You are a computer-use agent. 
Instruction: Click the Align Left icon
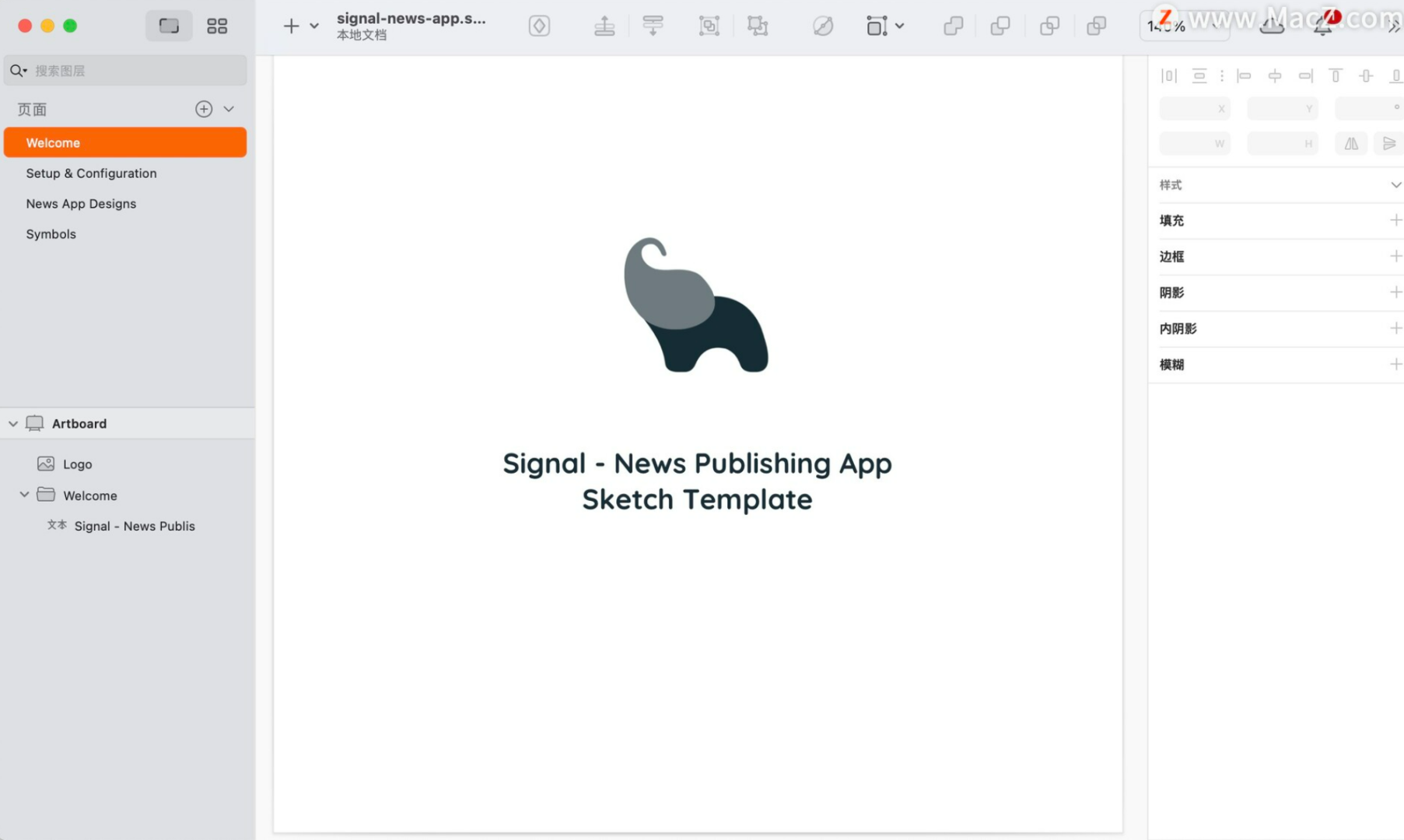pyautogui.click(x=1244, y=75)
